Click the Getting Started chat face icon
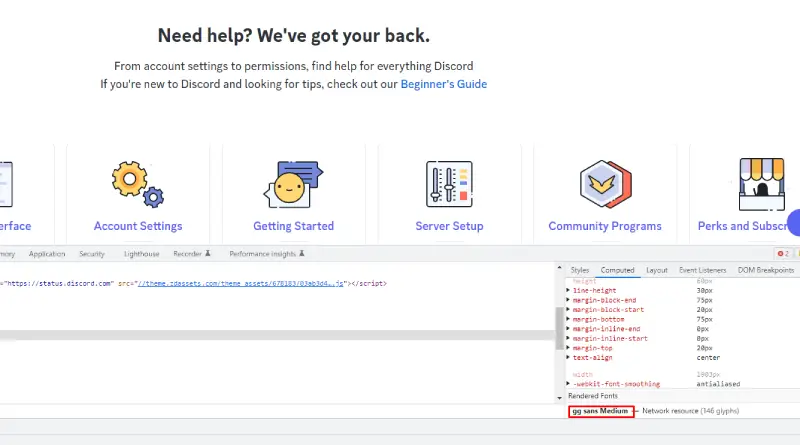This screenshot has height=445, width=800. pos(293,184)
